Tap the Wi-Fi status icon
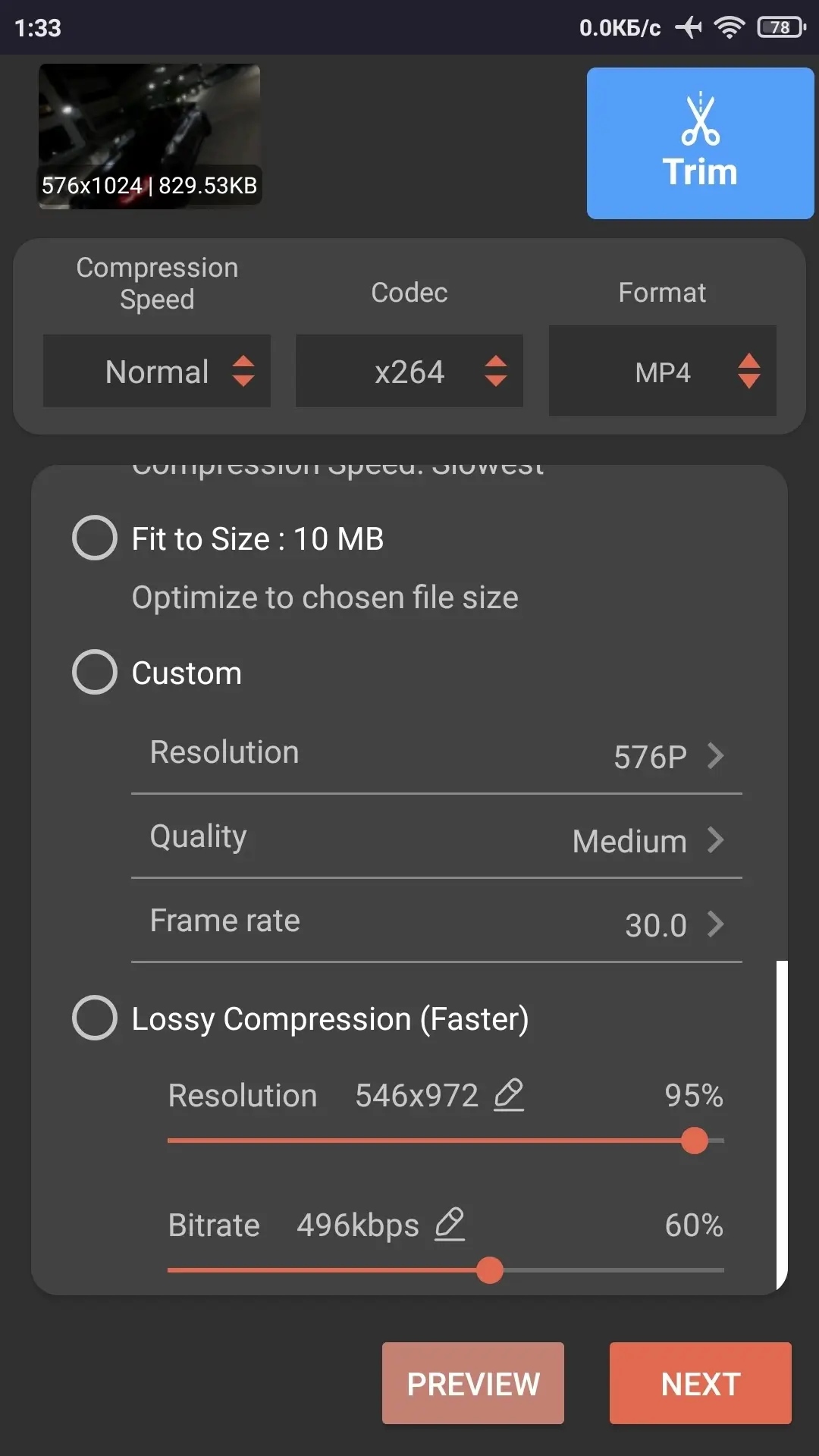This screenshot has height=1456, width=819. (729, 28)
